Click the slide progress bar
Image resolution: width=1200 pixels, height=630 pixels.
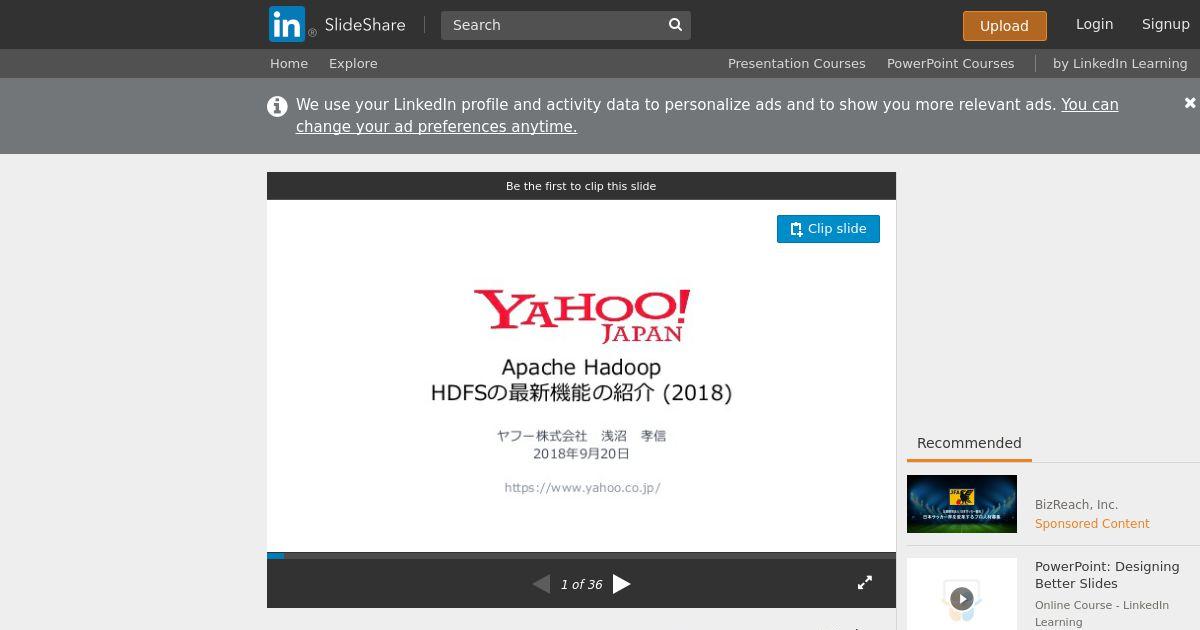[x=581, y=555]
